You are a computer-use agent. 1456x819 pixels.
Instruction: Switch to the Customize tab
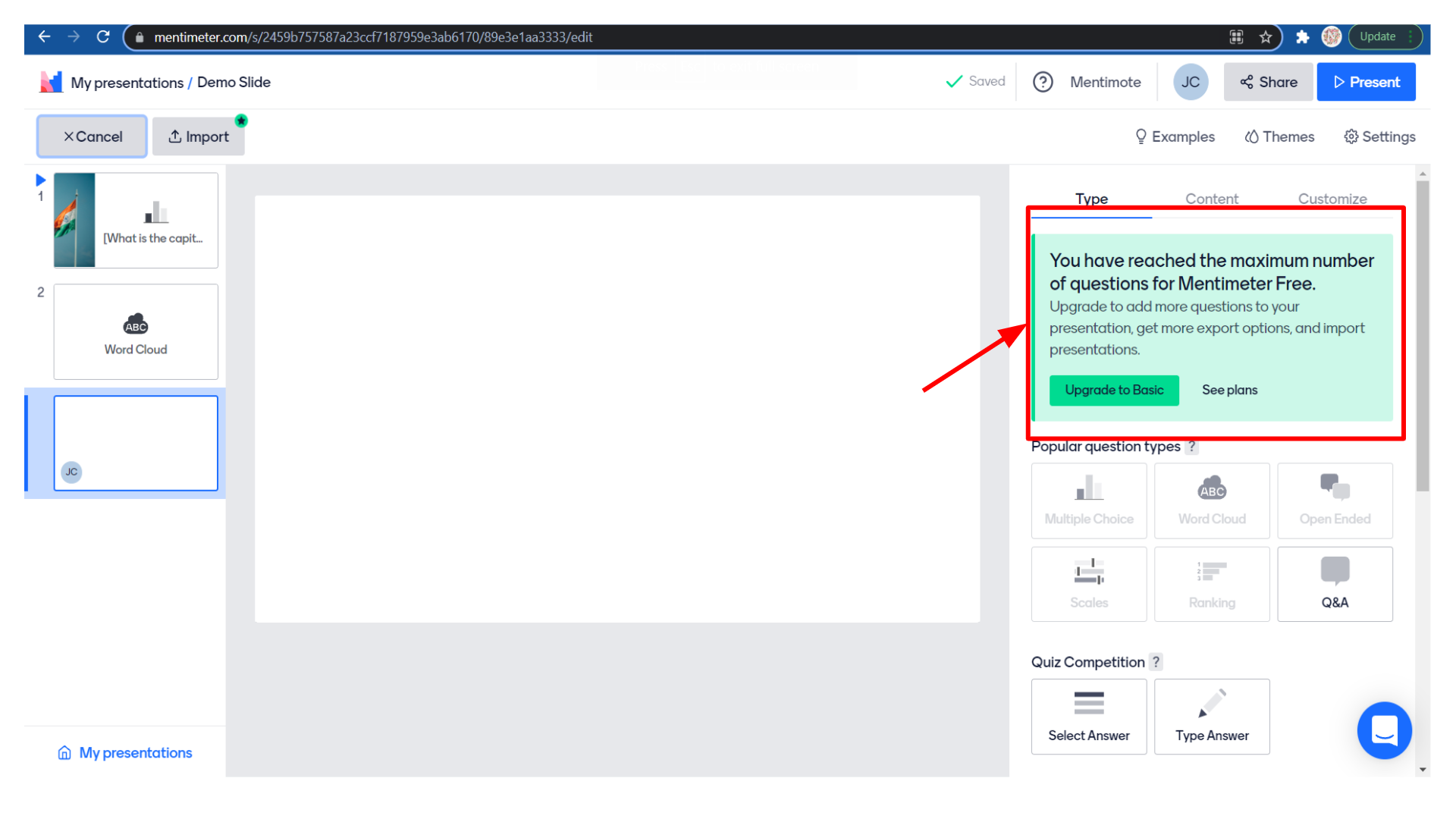point(1332,199)
